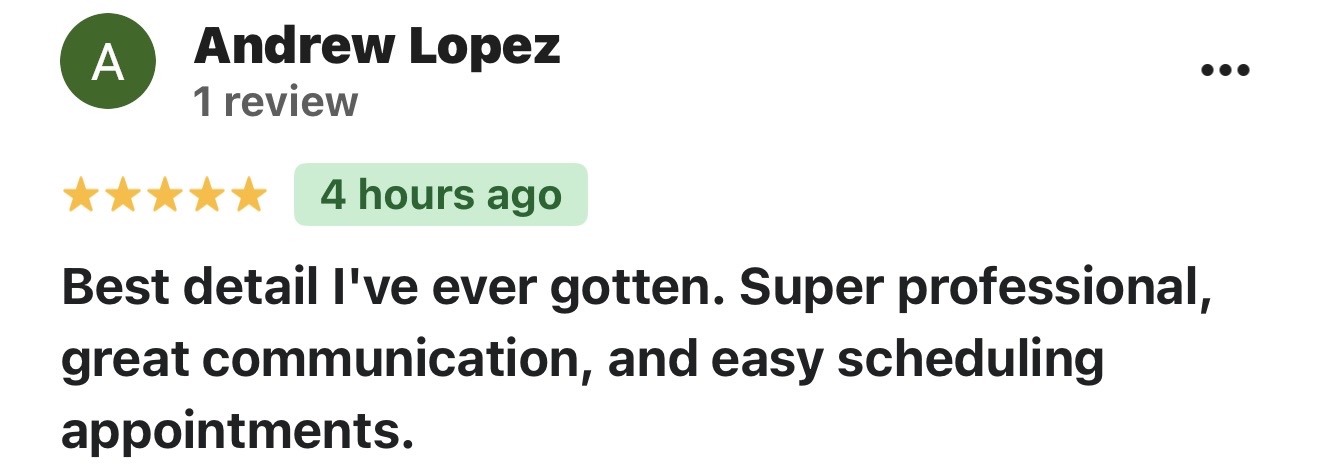Open the three-dot more options menu
This screenshot has width=1320, height=474.
coord(1224,71)
